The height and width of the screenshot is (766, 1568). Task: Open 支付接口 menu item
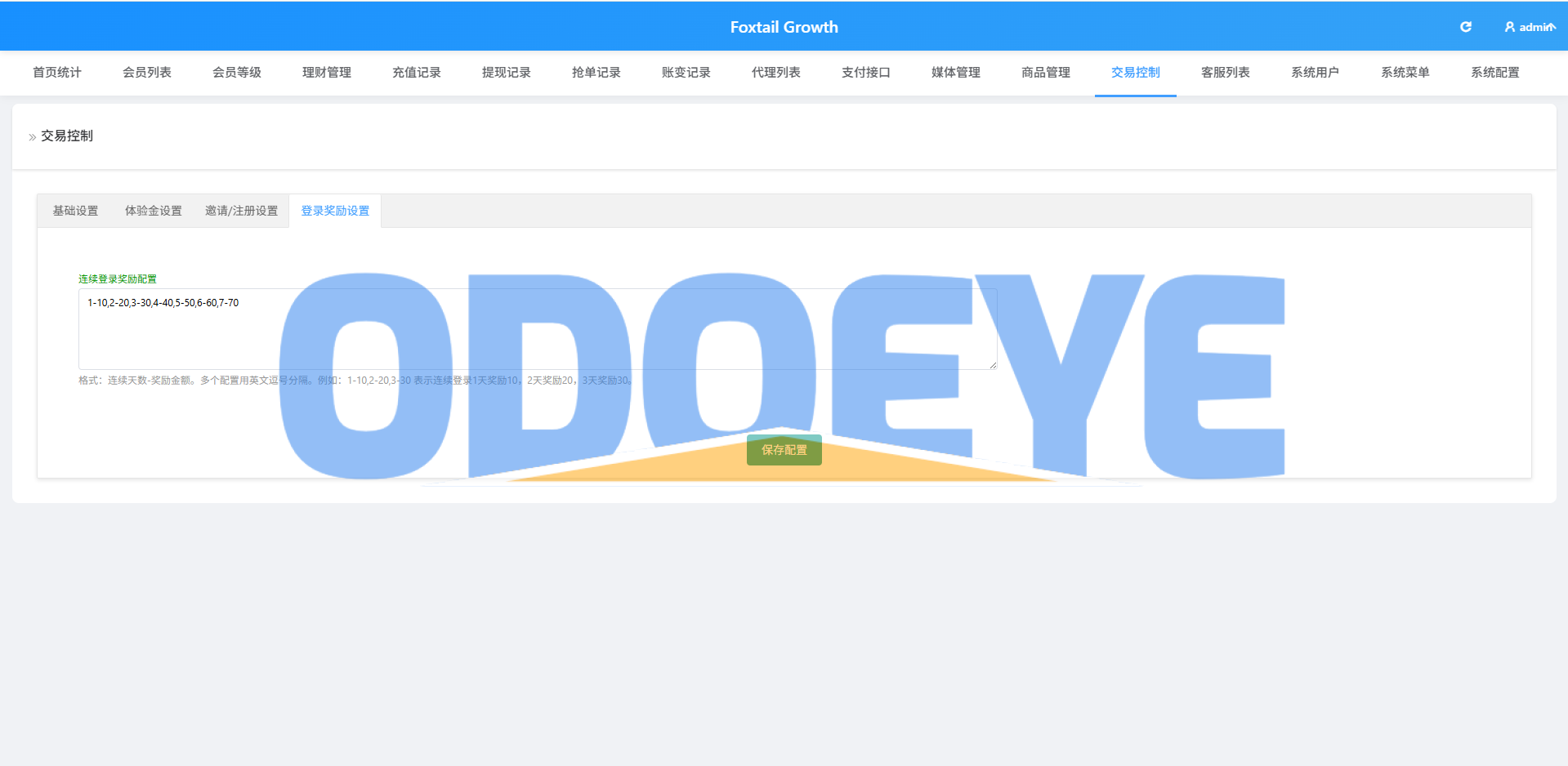866,73
